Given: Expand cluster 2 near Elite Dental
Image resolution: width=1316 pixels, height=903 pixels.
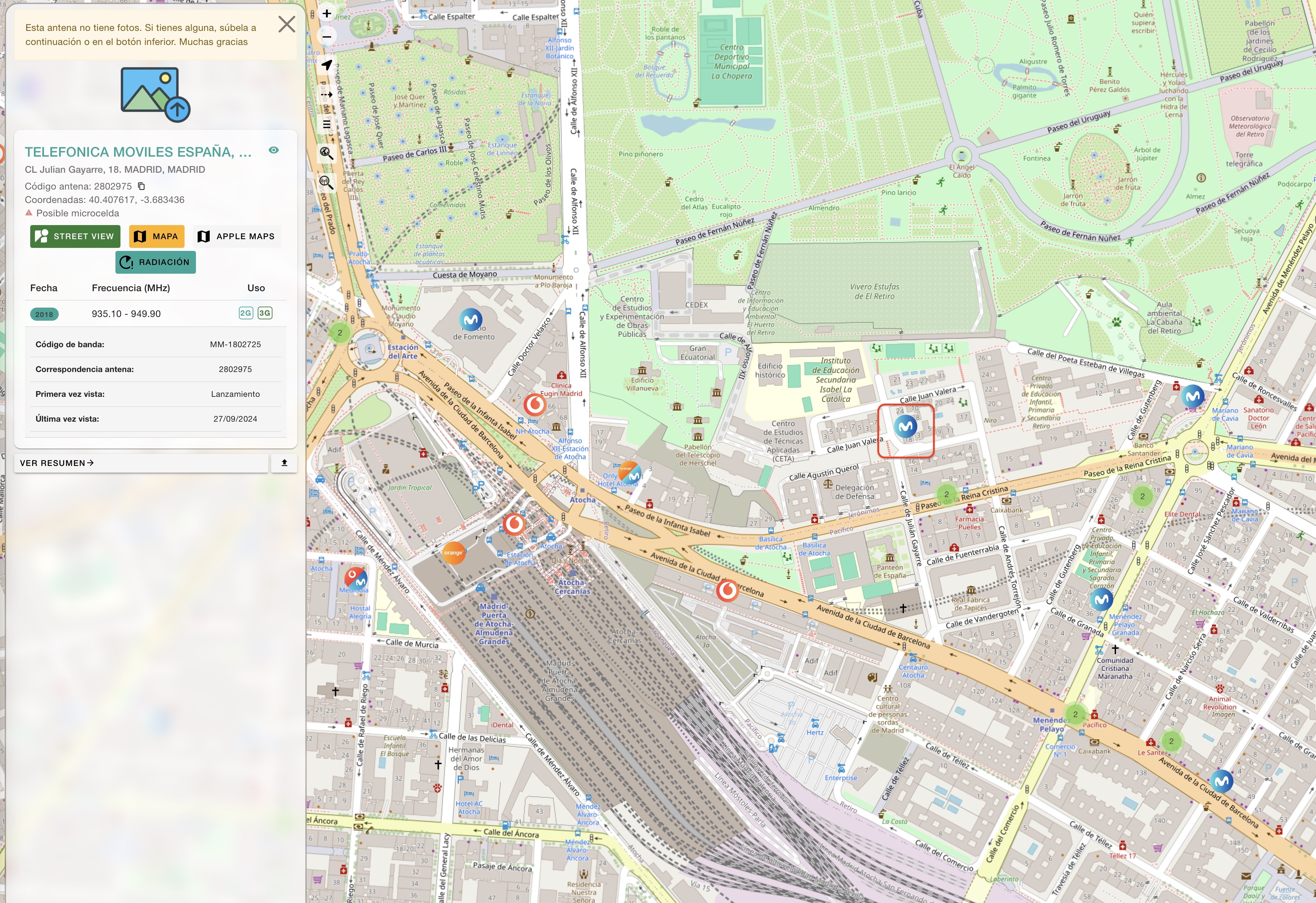Looking at the screenshot, I should click(x=1142, y=496).
